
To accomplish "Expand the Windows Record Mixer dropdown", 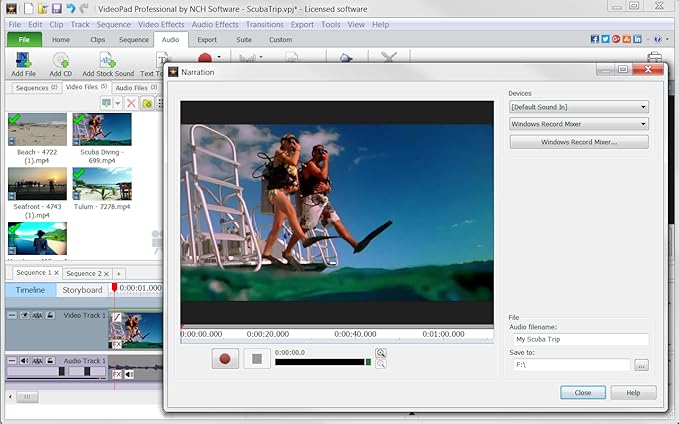I will 578,124.
